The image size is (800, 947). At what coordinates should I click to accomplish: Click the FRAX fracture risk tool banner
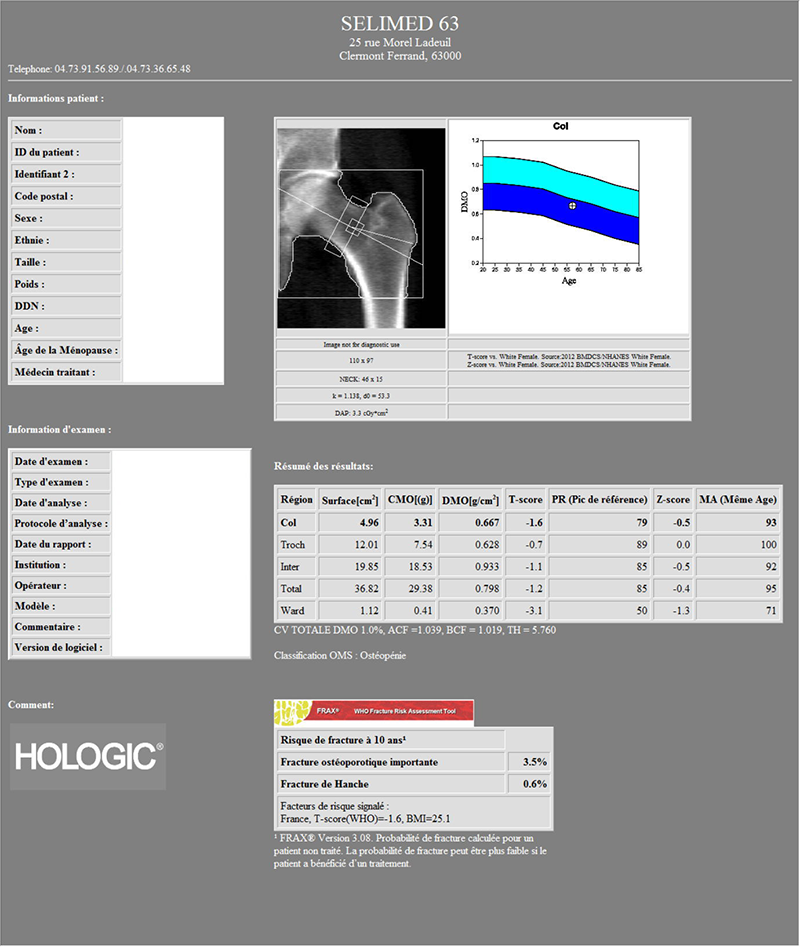point(374,712)
